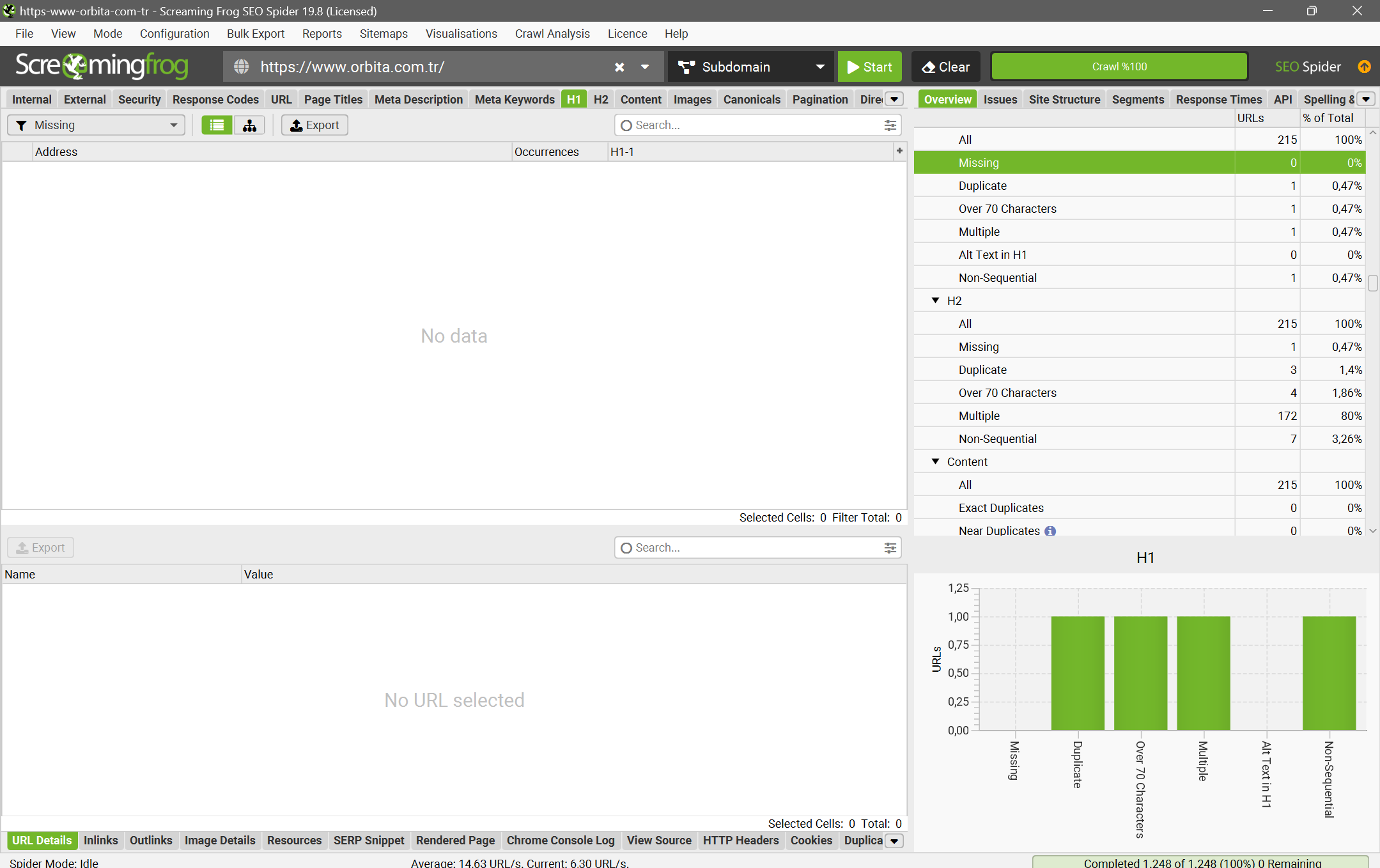
Task: Switch to list view mode
Action: [217, 125]
